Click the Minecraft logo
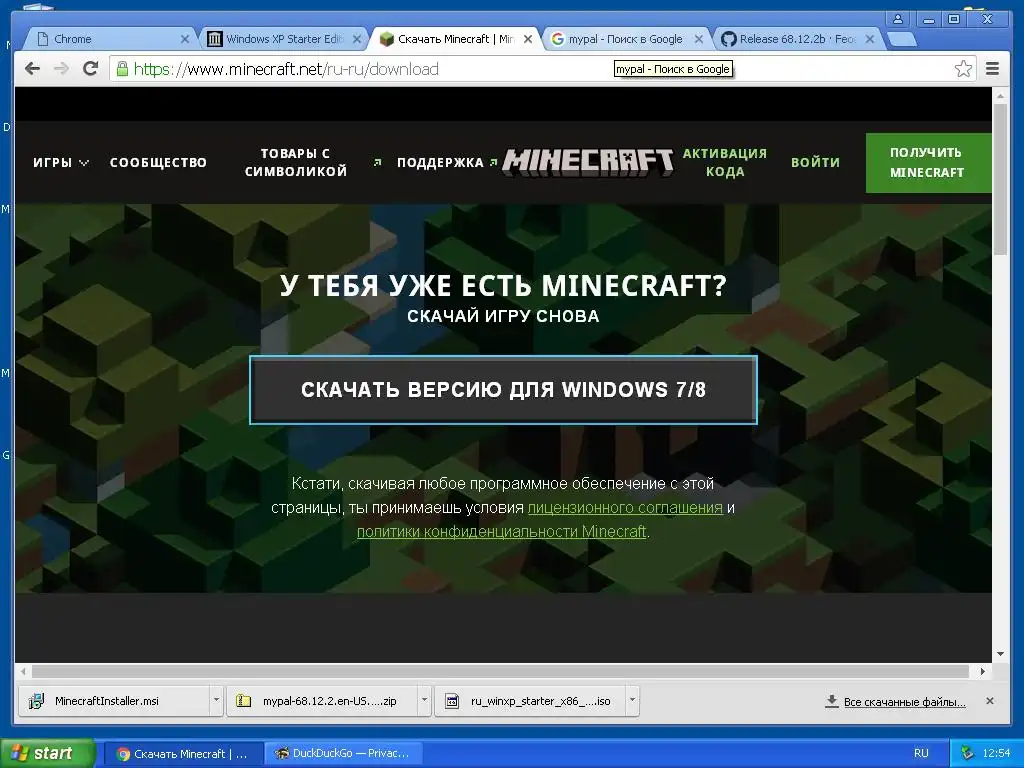Screen dimensions: 1024x768 click(587, 162)
